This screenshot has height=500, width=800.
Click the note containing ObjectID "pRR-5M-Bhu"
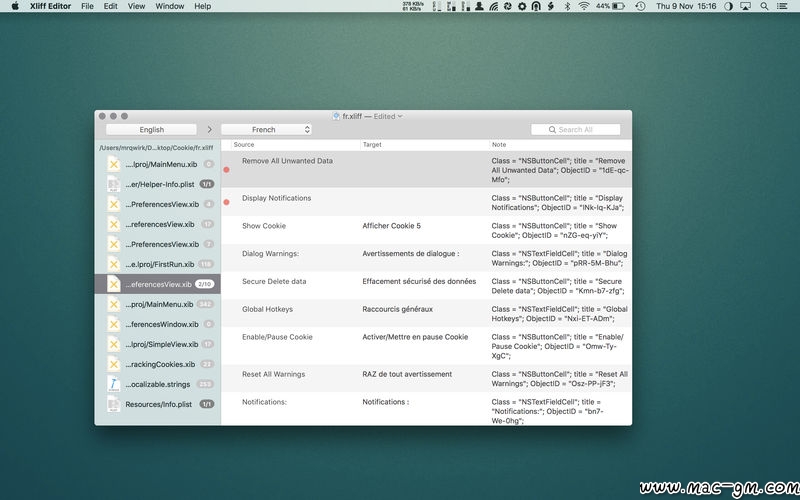[560, 258]
